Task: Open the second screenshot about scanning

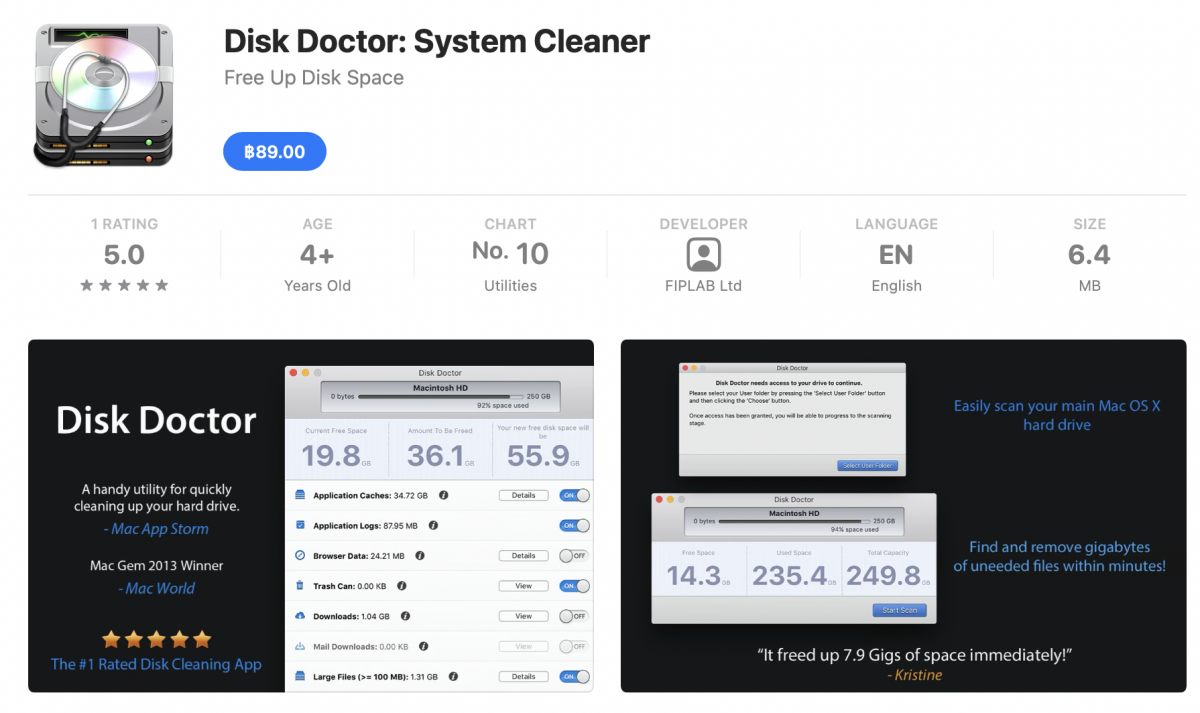Action: 904,516
